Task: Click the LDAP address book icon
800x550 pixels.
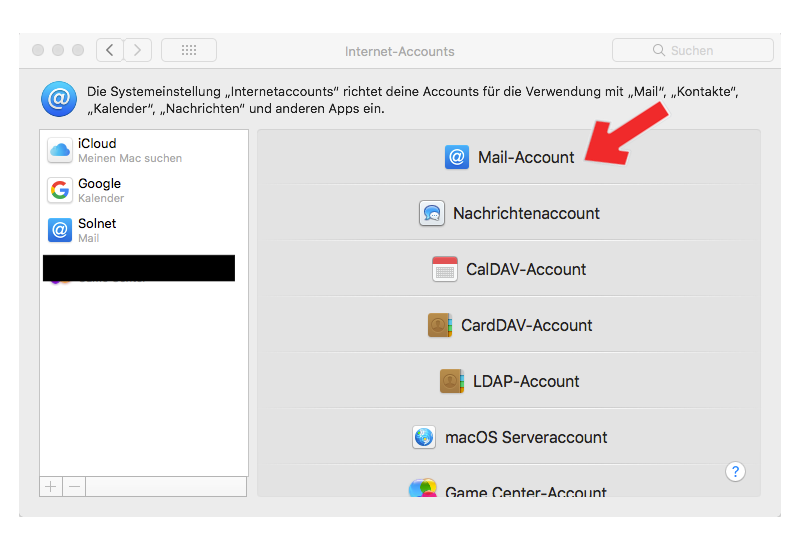Action: click(452, 381)
